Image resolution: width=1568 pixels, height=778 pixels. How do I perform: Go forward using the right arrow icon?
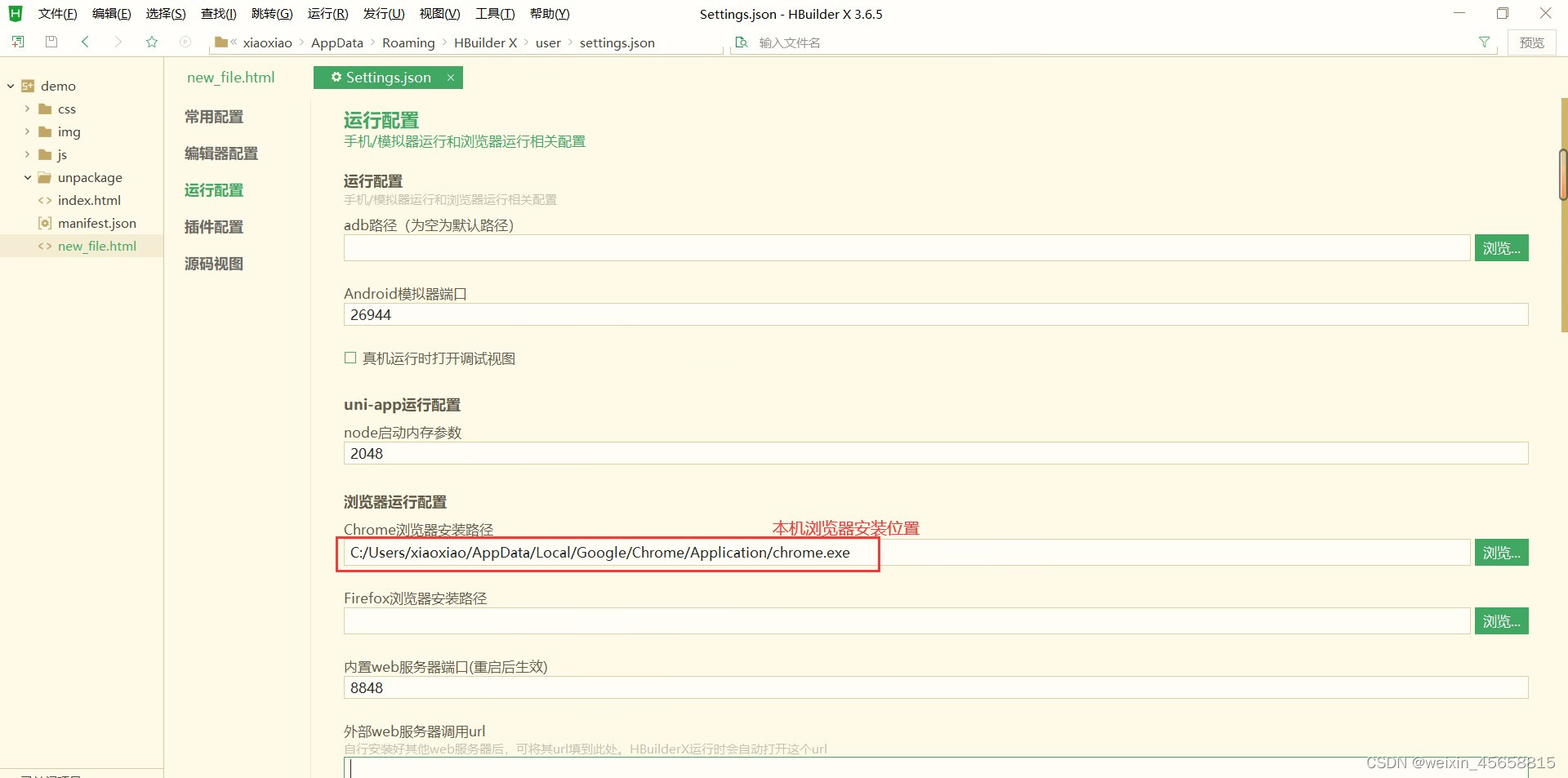point(118,42)
